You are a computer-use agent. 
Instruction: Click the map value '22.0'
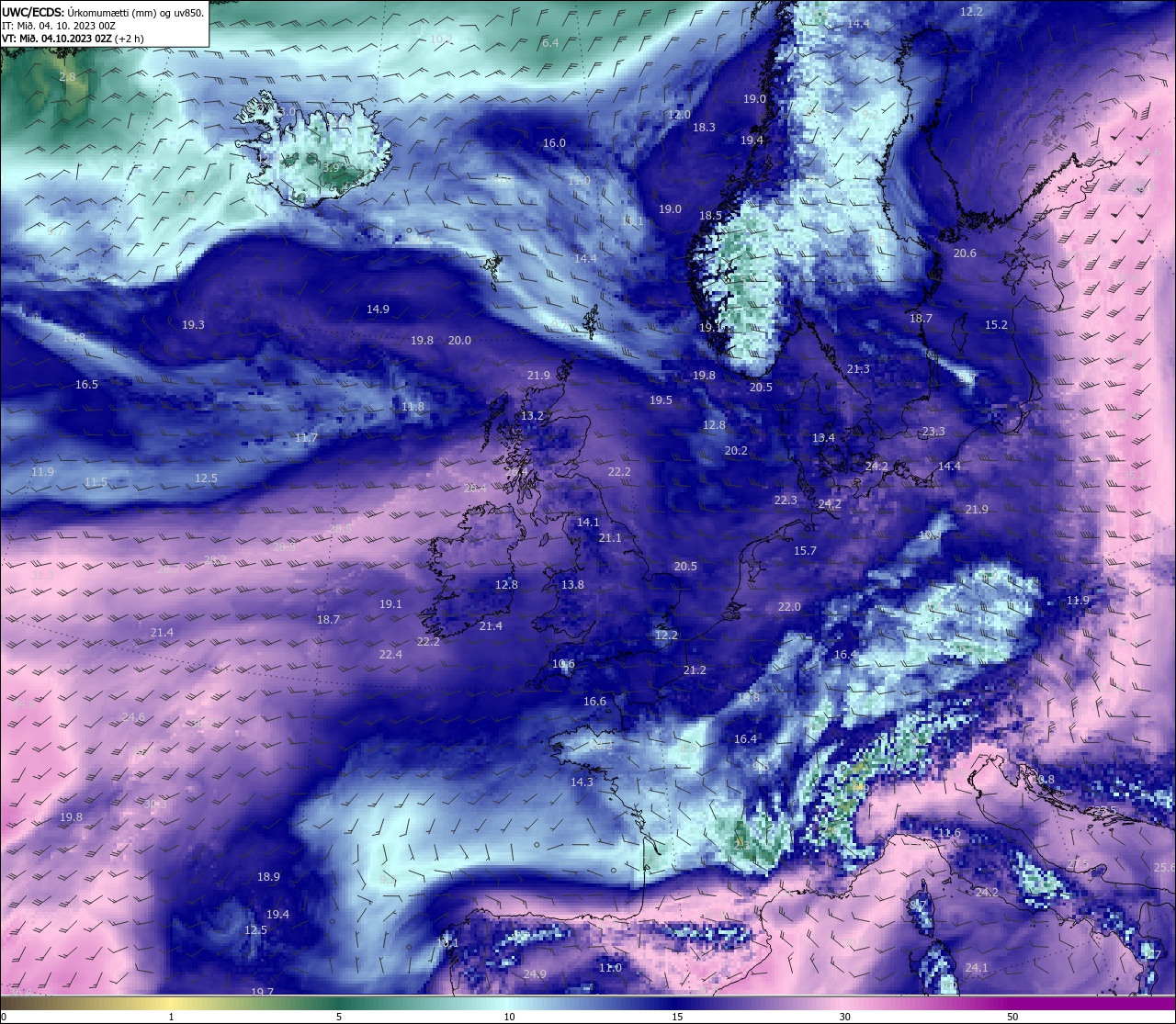(x=789, y=607)
